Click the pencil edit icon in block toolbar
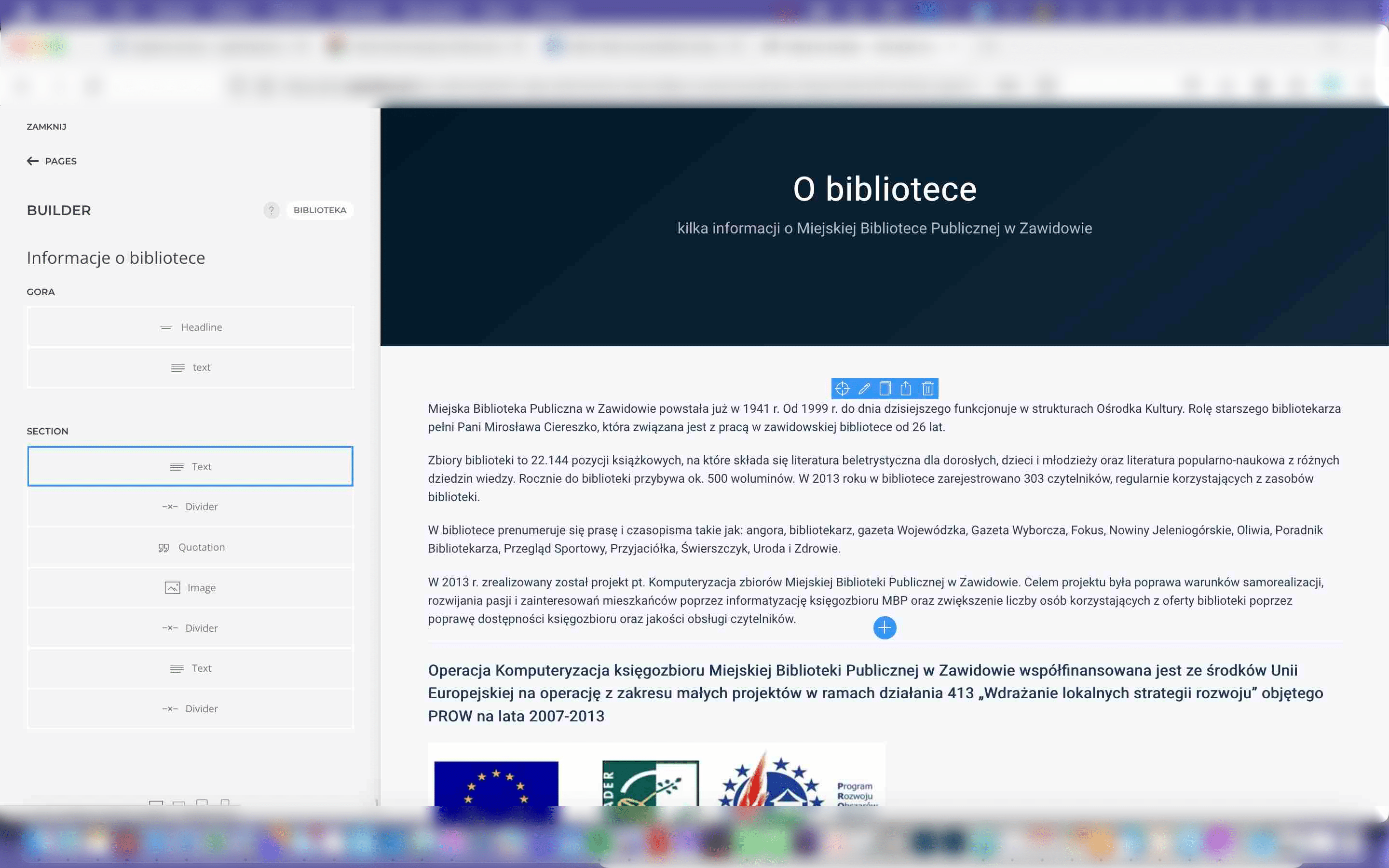 pyautogui.click(x=864, y=389)
